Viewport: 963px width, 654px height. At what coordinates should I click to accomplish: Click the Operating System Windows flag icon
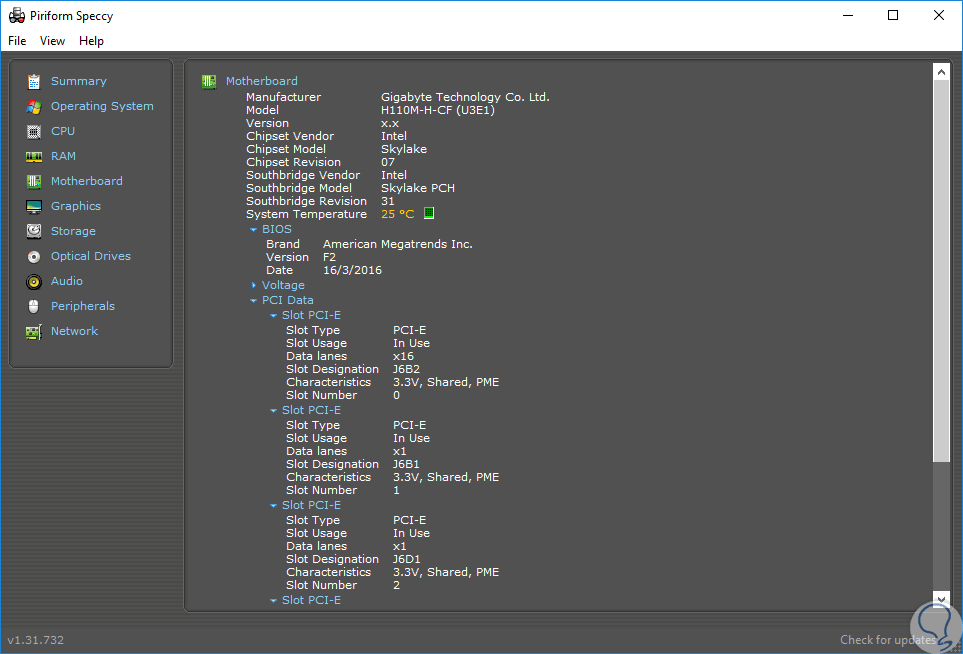coord(34,106)
